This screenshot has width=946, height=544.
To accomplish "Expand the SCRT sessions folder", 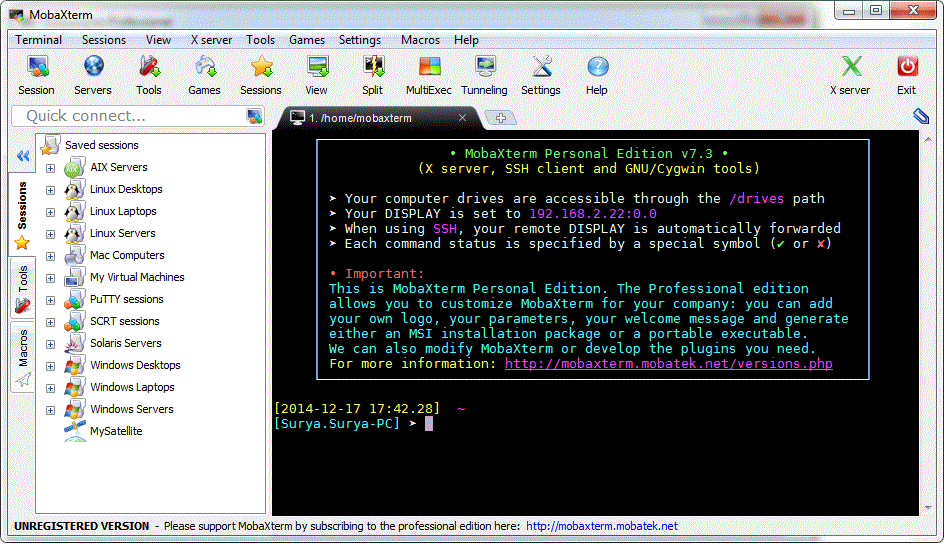I will tap(51, 322).
